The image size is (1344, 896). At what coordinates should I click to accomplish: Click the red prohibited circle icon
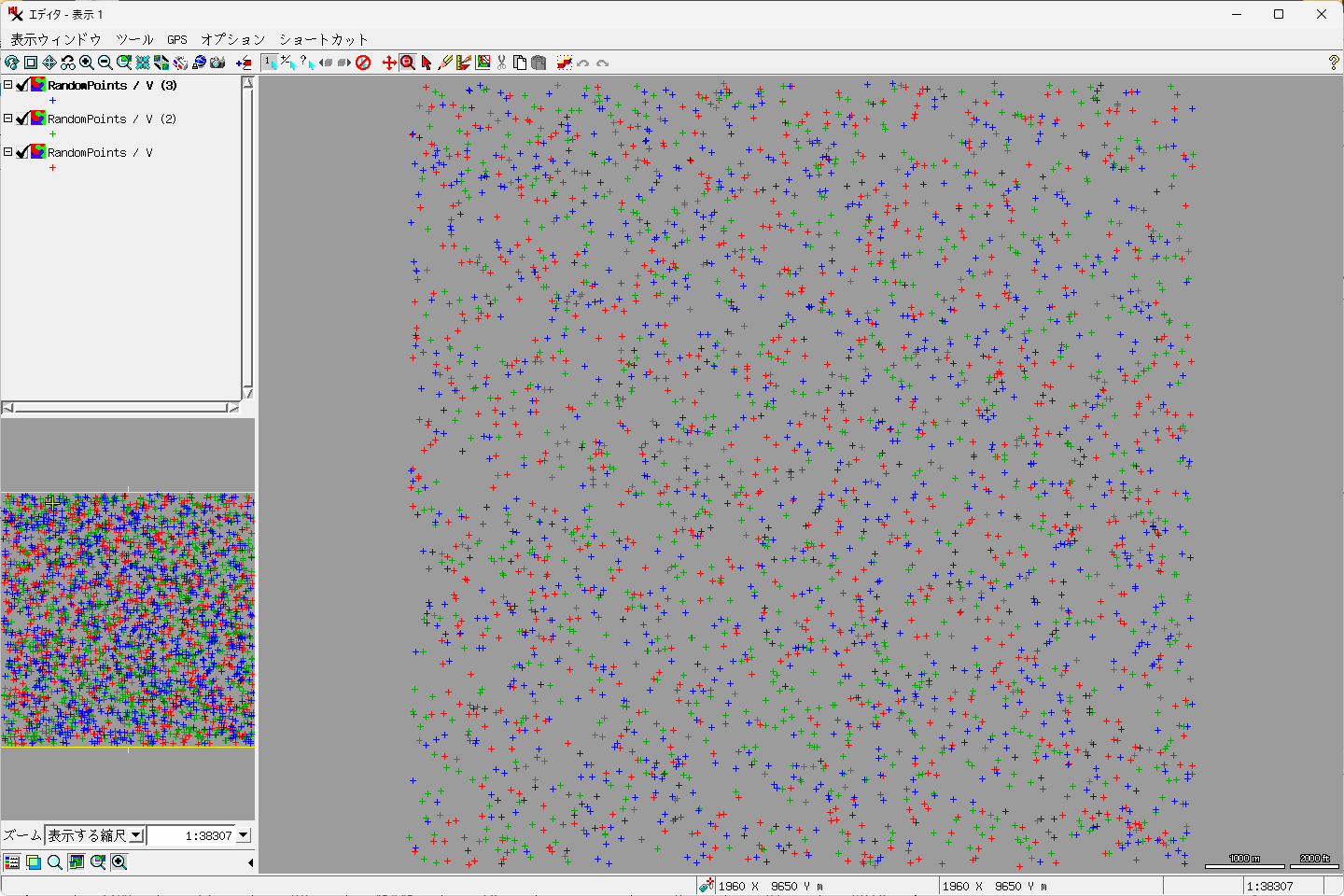(x=363, y=63)
